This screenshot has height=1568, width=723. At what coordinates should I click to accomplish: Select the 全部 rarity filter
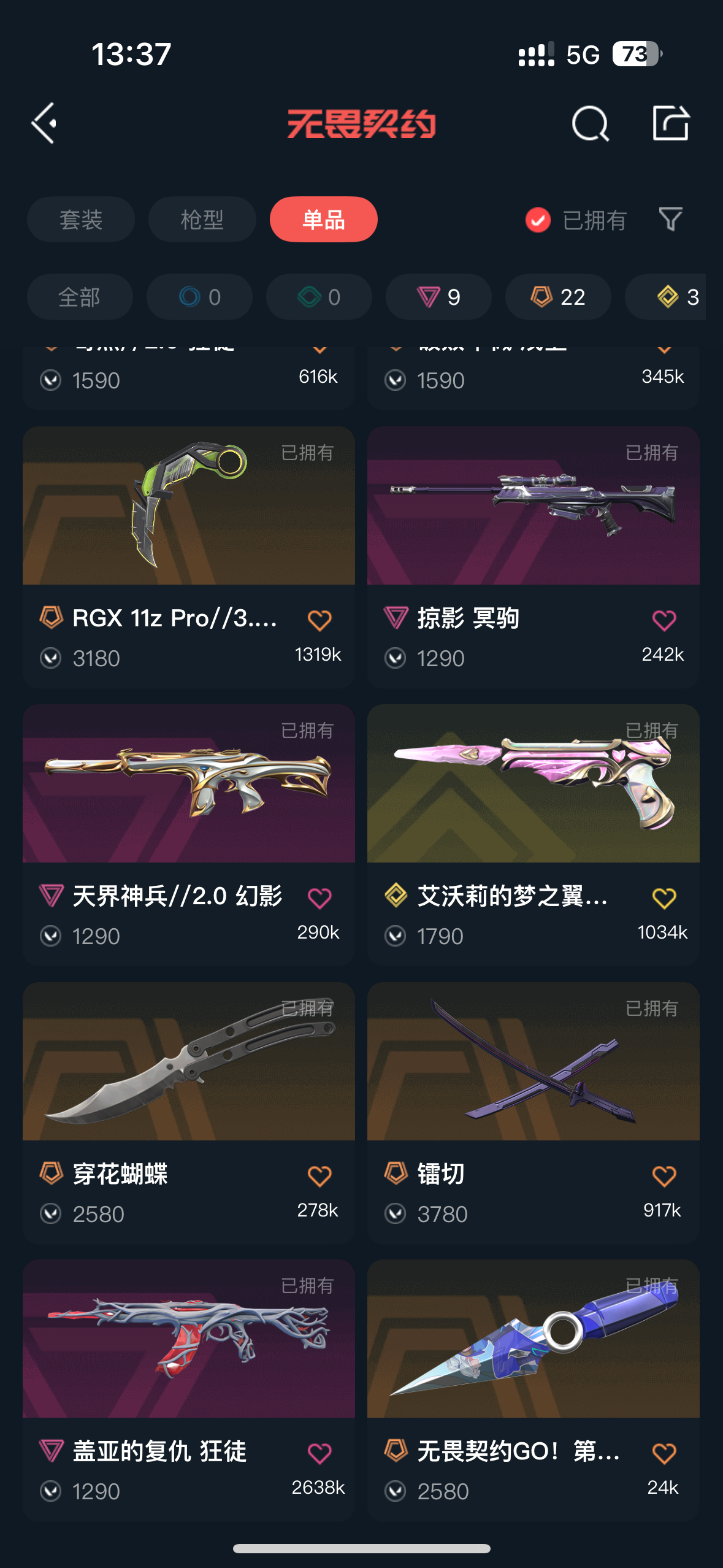pyautogui.click(x=80, y=297)
